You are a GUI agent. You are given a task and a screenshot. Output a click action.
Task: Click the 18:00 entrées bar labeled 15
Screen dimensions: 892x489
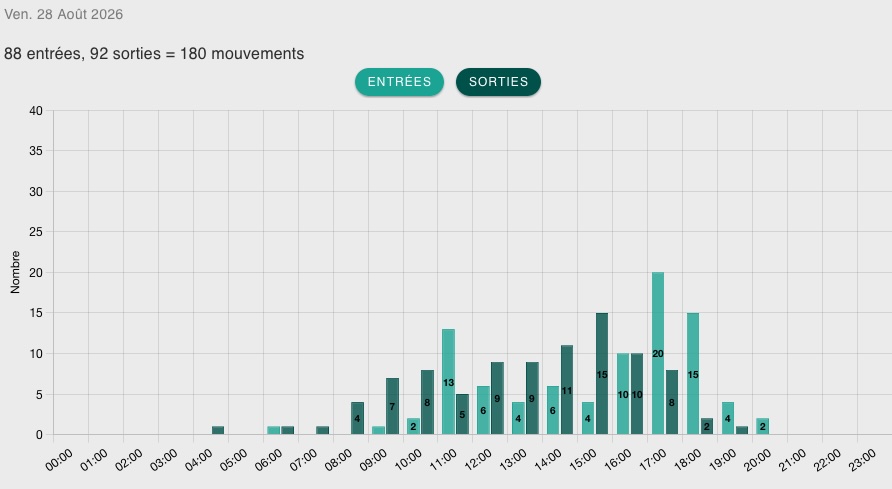point(693,374)
